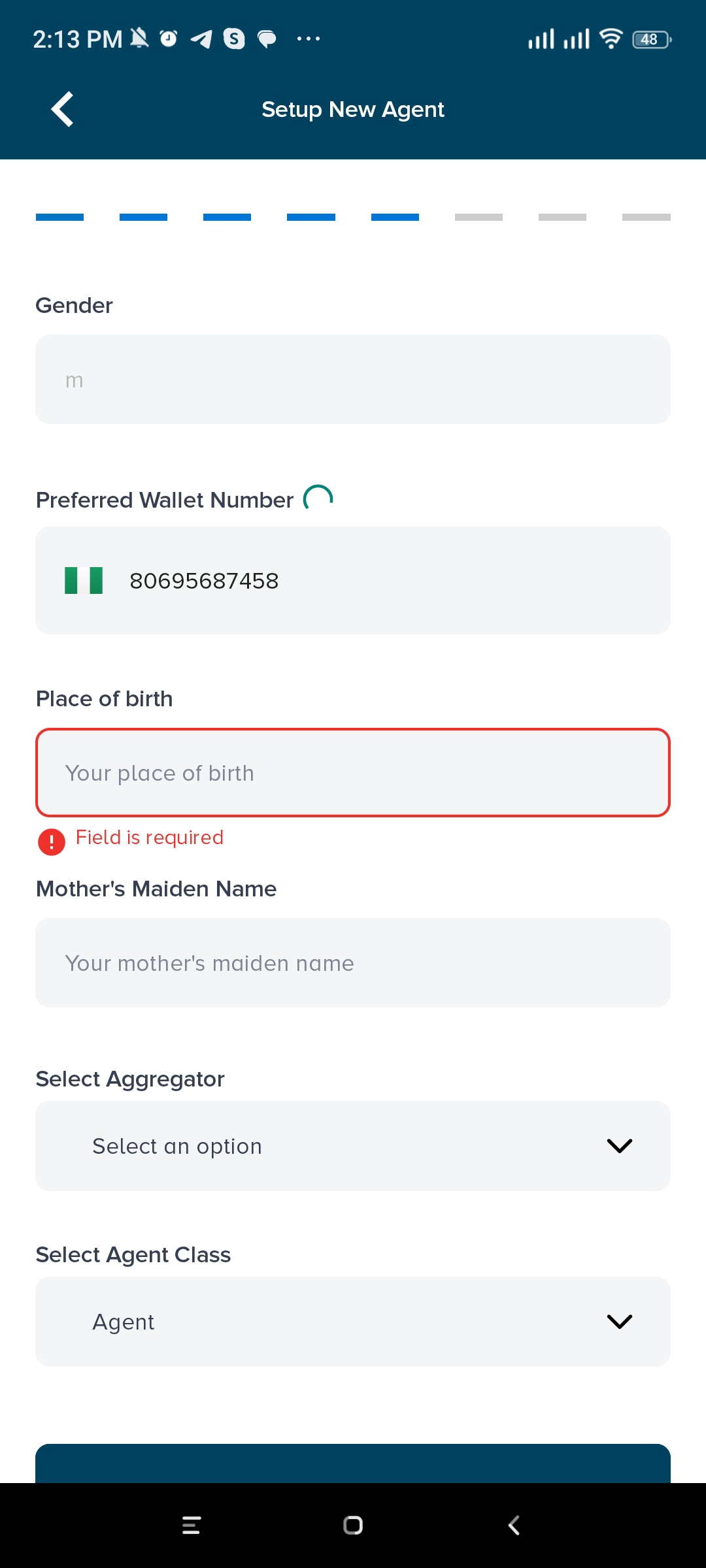Focus the Place of birth field
Image resolution: width=706 pixels, height=1568 pixels.
tap(353, 773)
